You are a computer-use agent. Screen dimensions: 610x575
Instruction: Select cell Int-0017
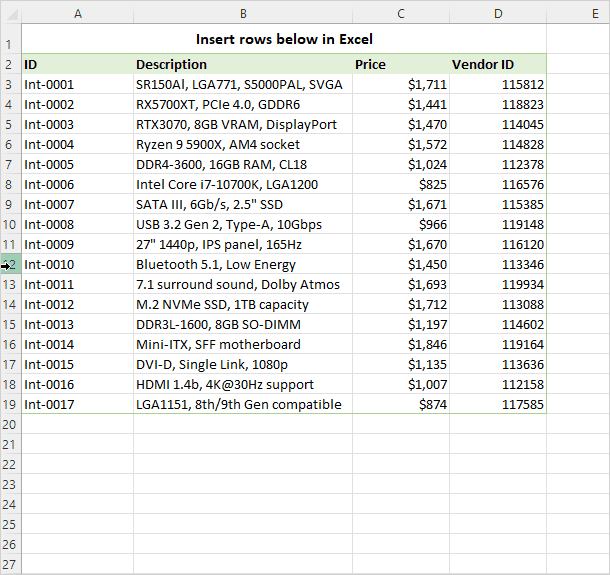point(78,404)
